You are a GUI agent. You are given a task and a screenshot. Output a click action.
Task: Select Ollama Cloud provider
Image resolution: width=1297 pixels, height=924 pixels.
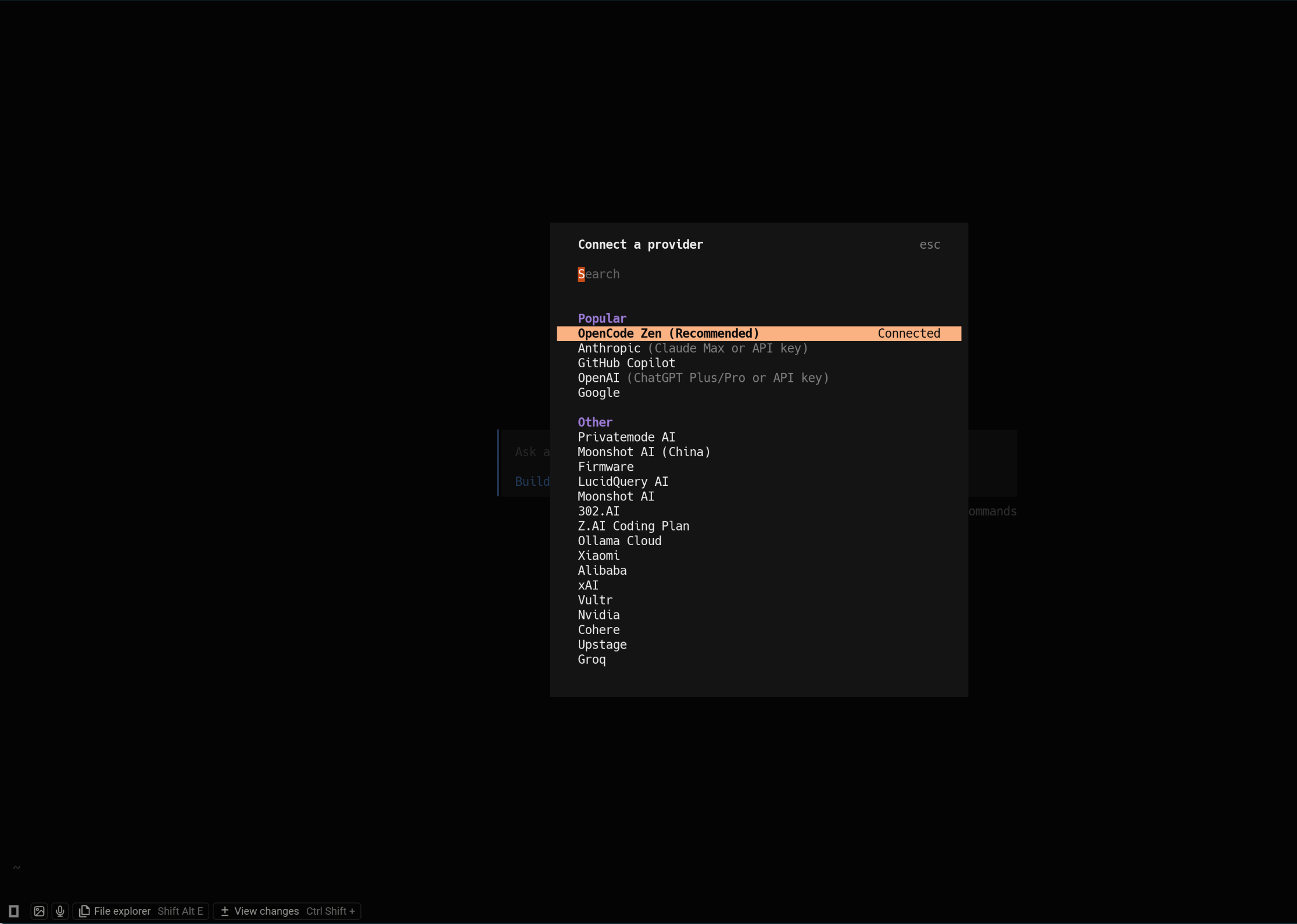pyautogui.click(x=619, y=541)
